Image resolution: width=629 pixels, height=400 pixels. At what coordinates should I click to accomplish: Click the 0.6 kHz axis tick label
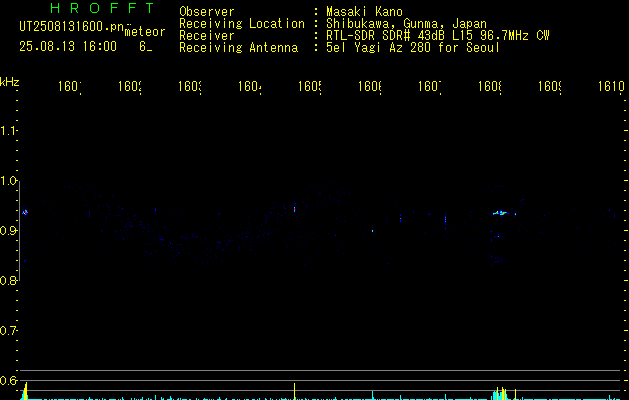click(8, 381)
